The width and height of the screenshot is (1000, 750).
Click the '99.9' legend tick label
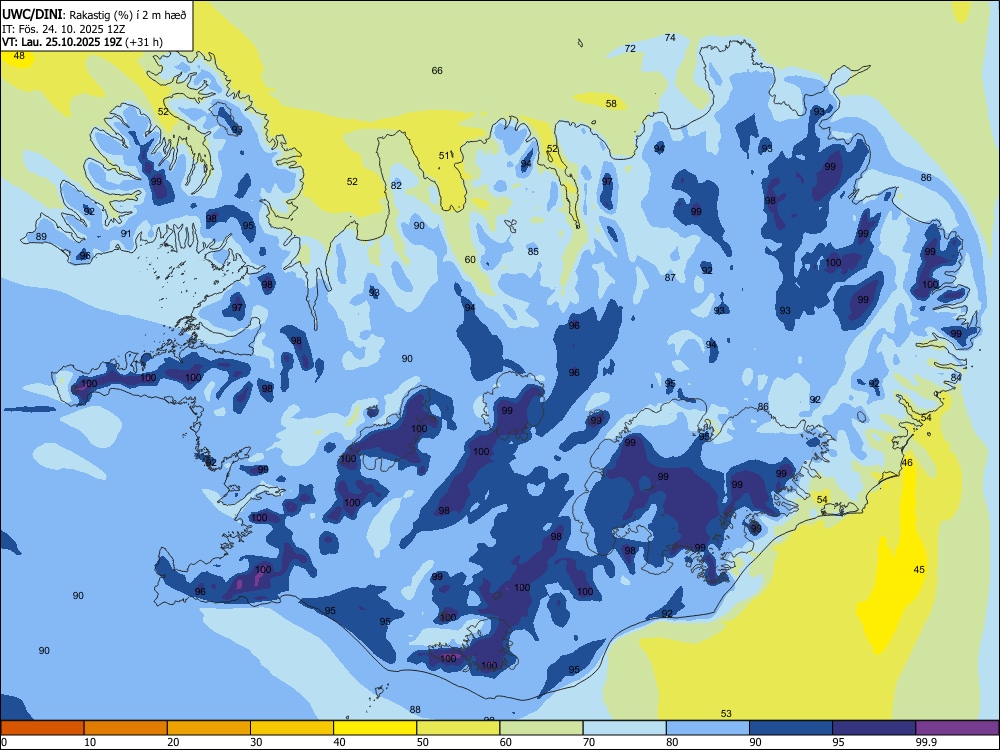926,742
